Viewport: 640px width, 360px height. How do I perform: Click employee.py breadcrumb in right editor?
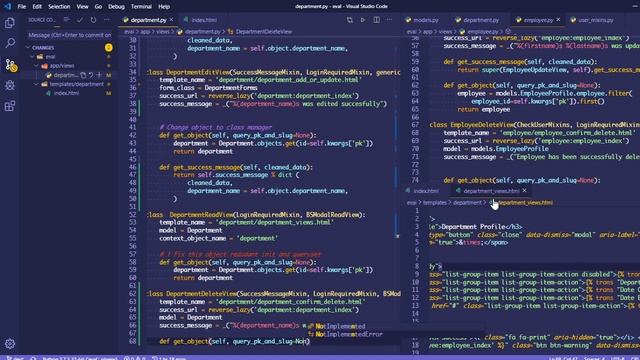482,31
